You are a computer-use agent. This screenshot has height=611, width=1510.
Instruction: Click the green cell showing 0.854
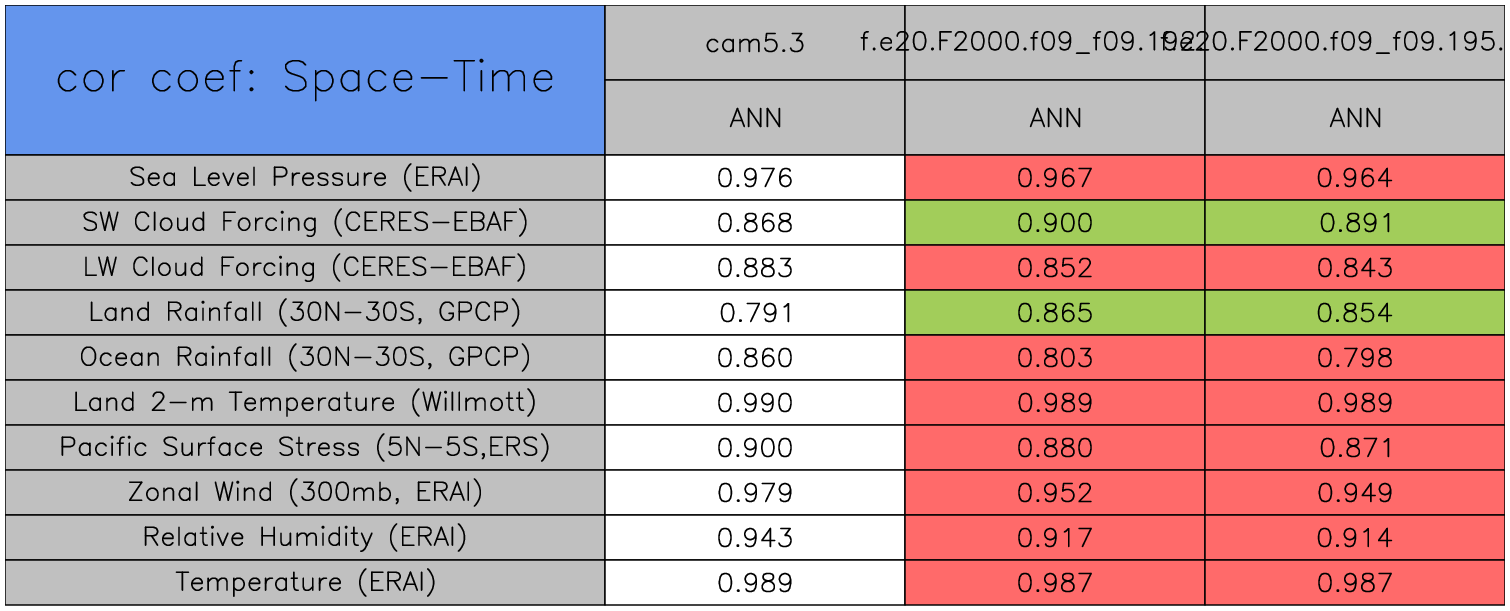1355,313
